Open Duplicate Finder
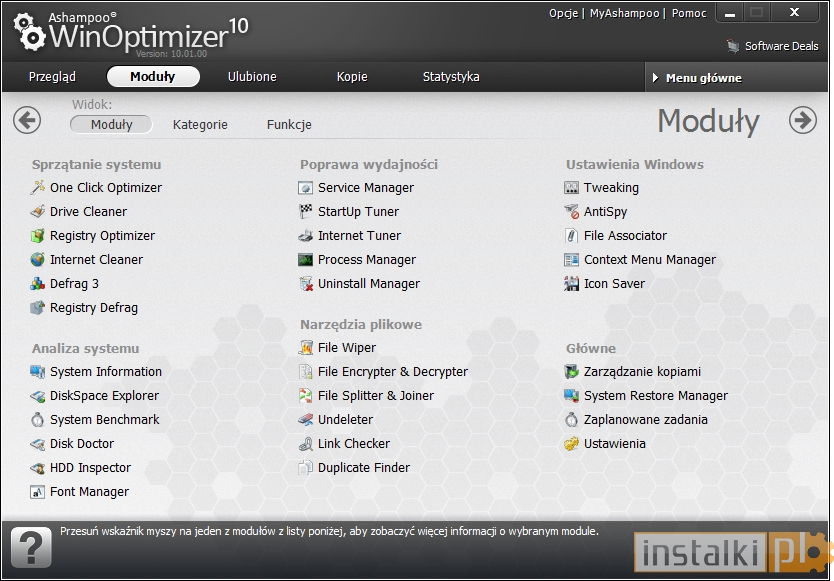This screenshot has width=834, height=581. [x=364, y=467]
